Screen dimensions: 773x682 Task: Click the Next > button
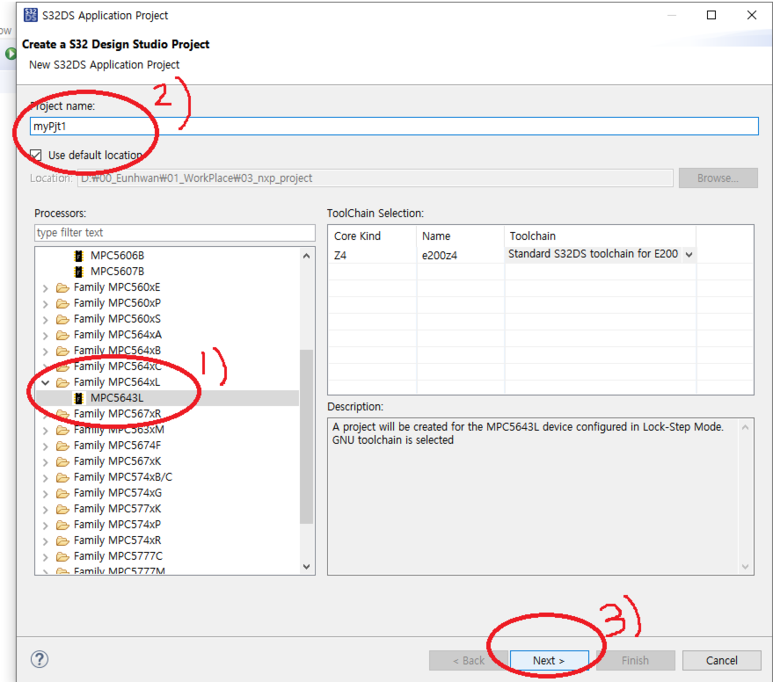point(549,660)
